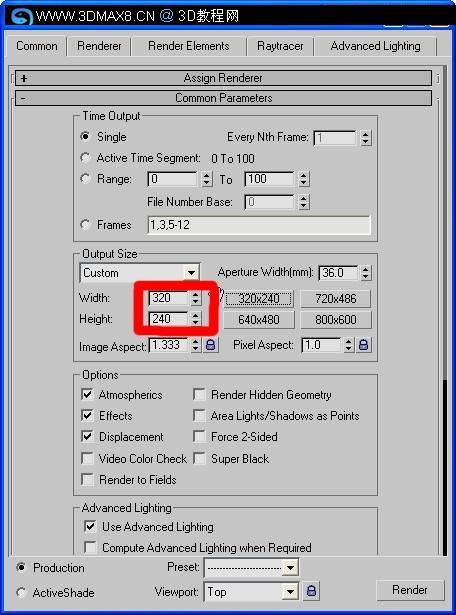Select the Active Time Segment radio button
Viewport: 456px width, 615px height.
pos(85,158)
